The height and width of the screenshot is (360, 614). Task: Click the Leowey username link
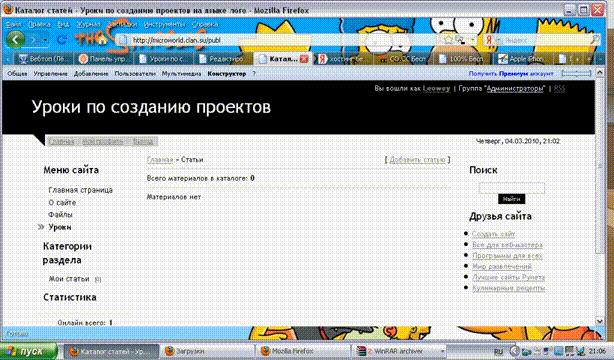click(436, 89)
